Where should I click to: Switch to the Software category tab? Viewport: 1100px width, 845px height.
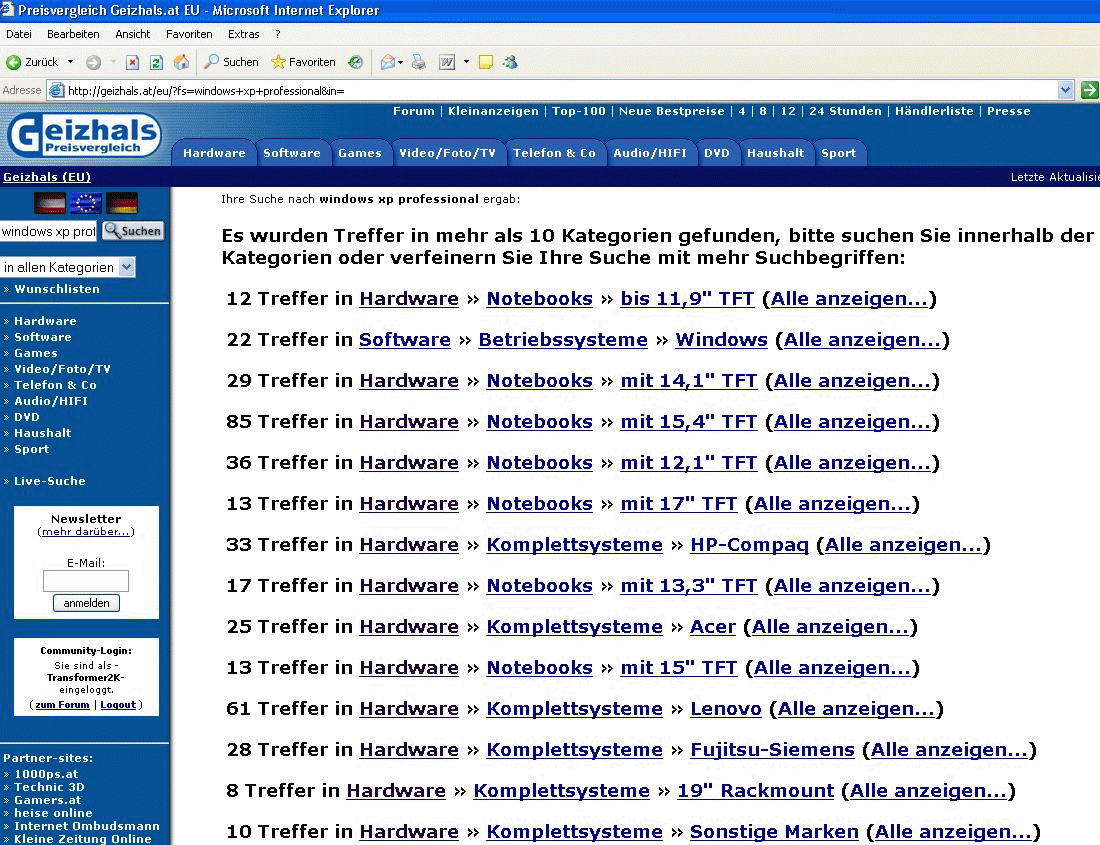(292, 153)
